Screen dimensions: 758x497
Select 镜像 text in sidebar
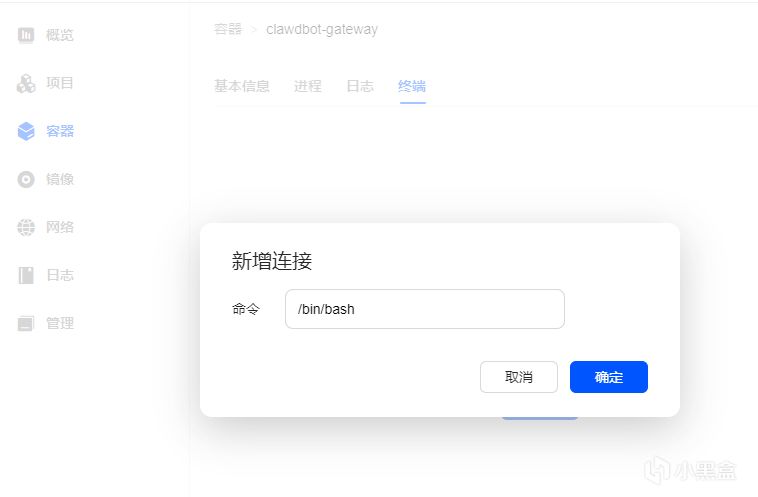coord(60,179)
